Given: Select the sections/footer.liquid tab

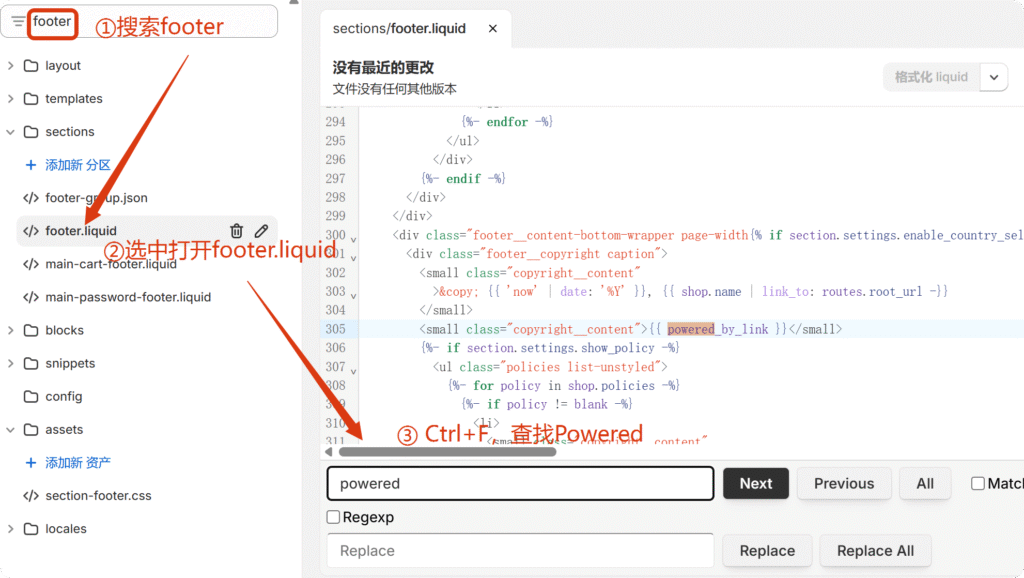Looking at the screenshot, I should (x=399, y=29).
